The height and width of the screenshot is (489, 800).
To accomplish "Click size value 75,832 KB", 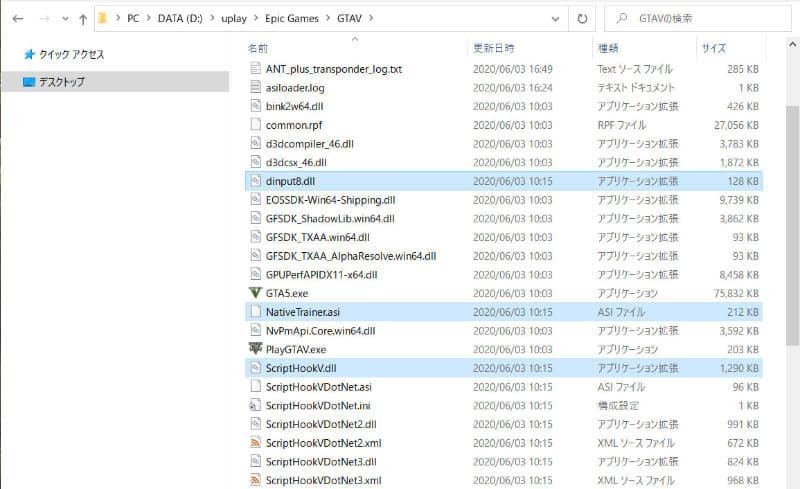I will [x=736, y=294].
